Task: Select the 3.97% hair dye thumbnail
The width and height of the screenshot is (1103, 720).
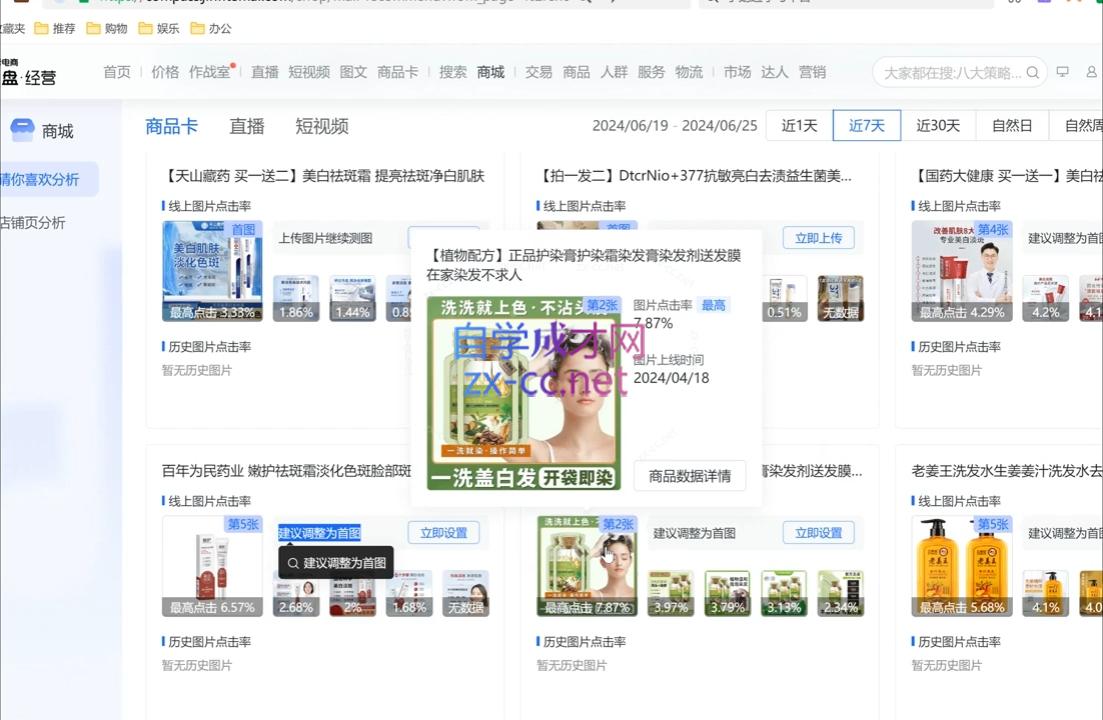Action: pos(671,593)
